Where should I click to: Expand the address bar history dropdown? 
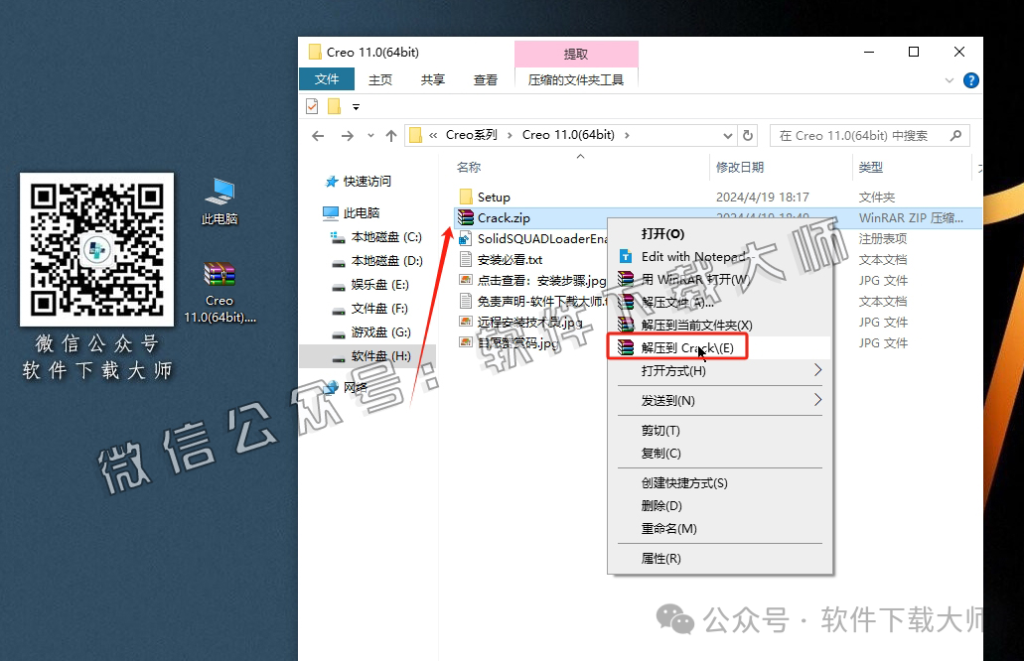pos(728,136)
